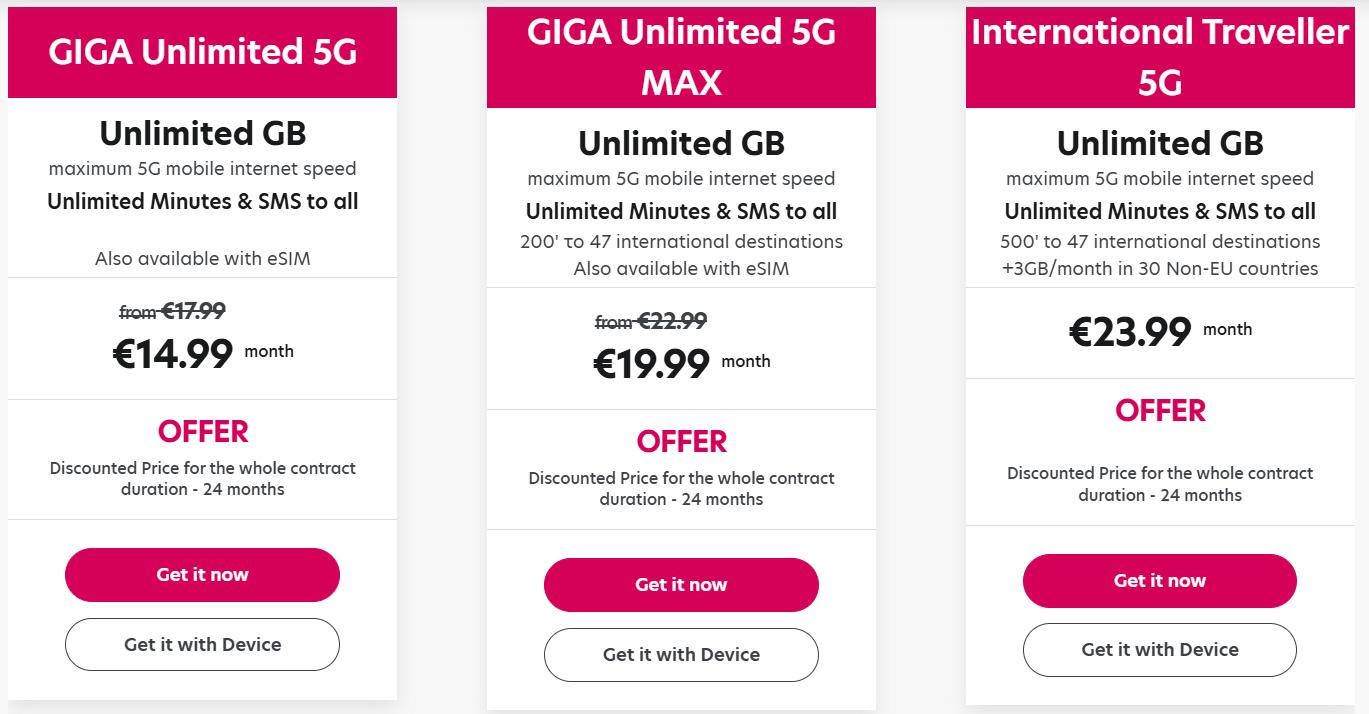Select the €23.99 monthly price
Image resolution: width=1369 pixels, height=714 pixels.
tap(1130, 332)
